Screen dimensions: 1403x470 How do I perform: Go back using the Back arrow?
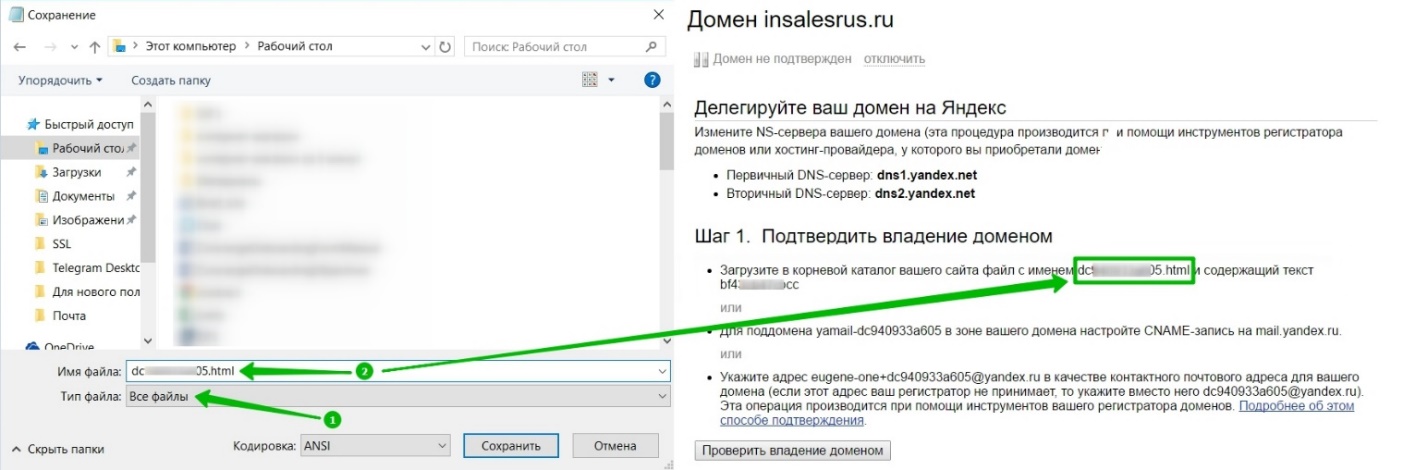(x=19, y=47)
